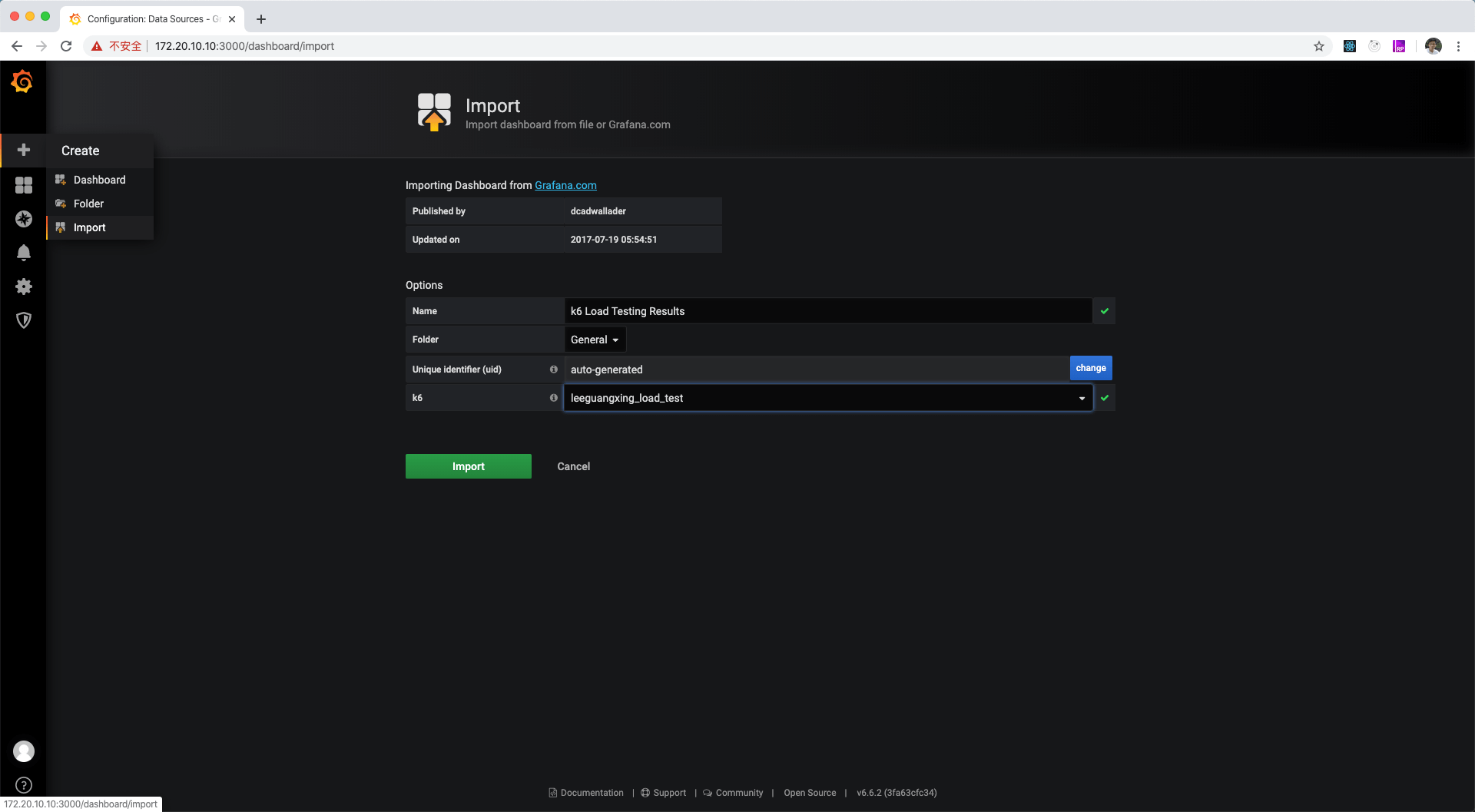Click the user avatar in sidebar
Viewport: 1475px width, 812px height.
tap(24, 751)
